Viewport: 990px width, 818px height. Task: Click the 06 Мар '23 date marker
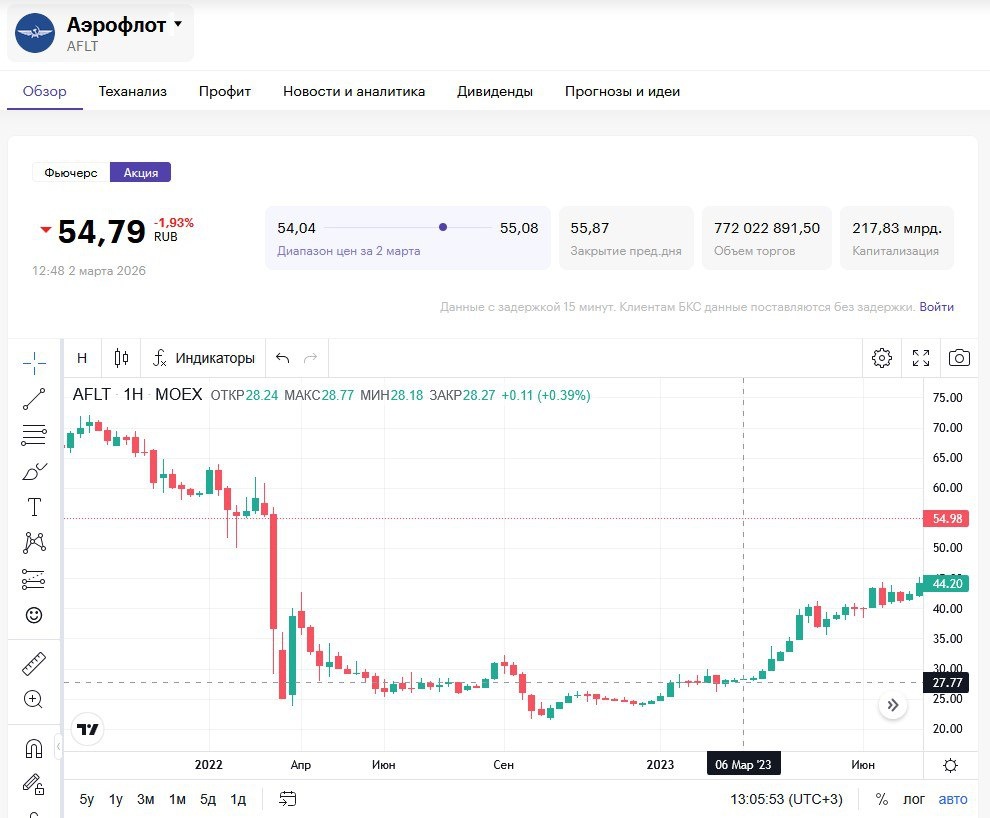pos(744,764)
